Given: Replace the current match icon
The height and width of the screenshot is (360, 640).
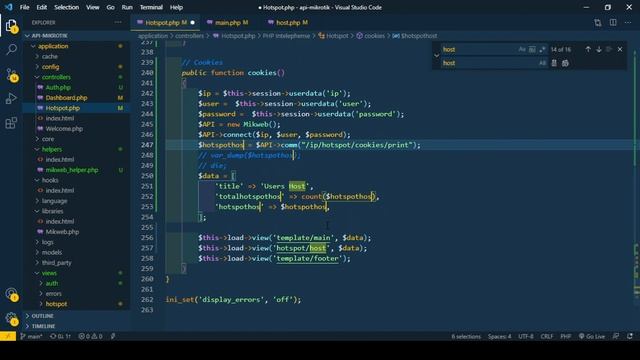Looking at the screenshot, I should point(554,63).
